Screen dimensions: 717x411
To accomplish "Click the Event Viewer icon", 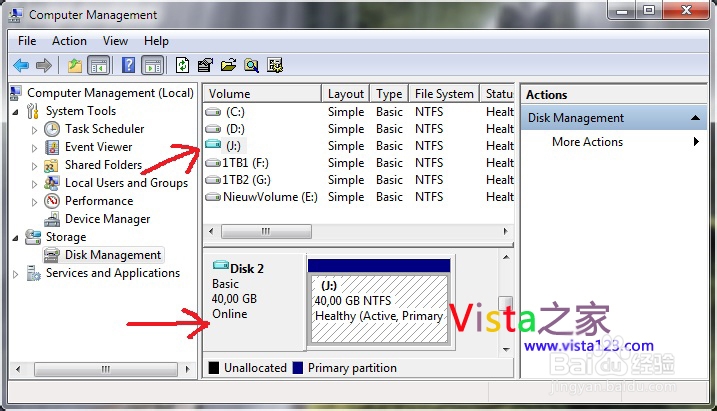I will [x=52, y=147].
